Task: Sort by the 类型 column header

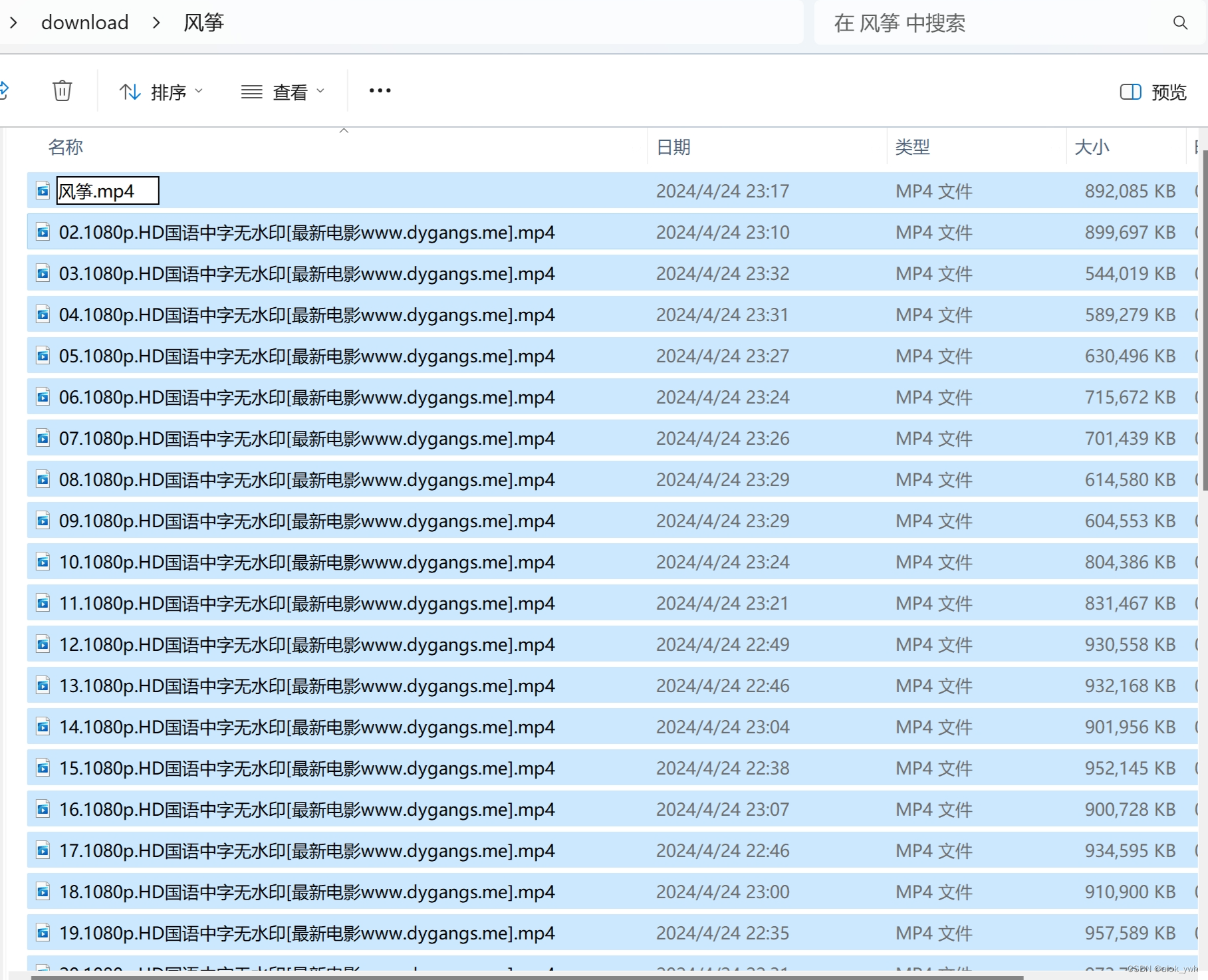Action: pos(912,147)
